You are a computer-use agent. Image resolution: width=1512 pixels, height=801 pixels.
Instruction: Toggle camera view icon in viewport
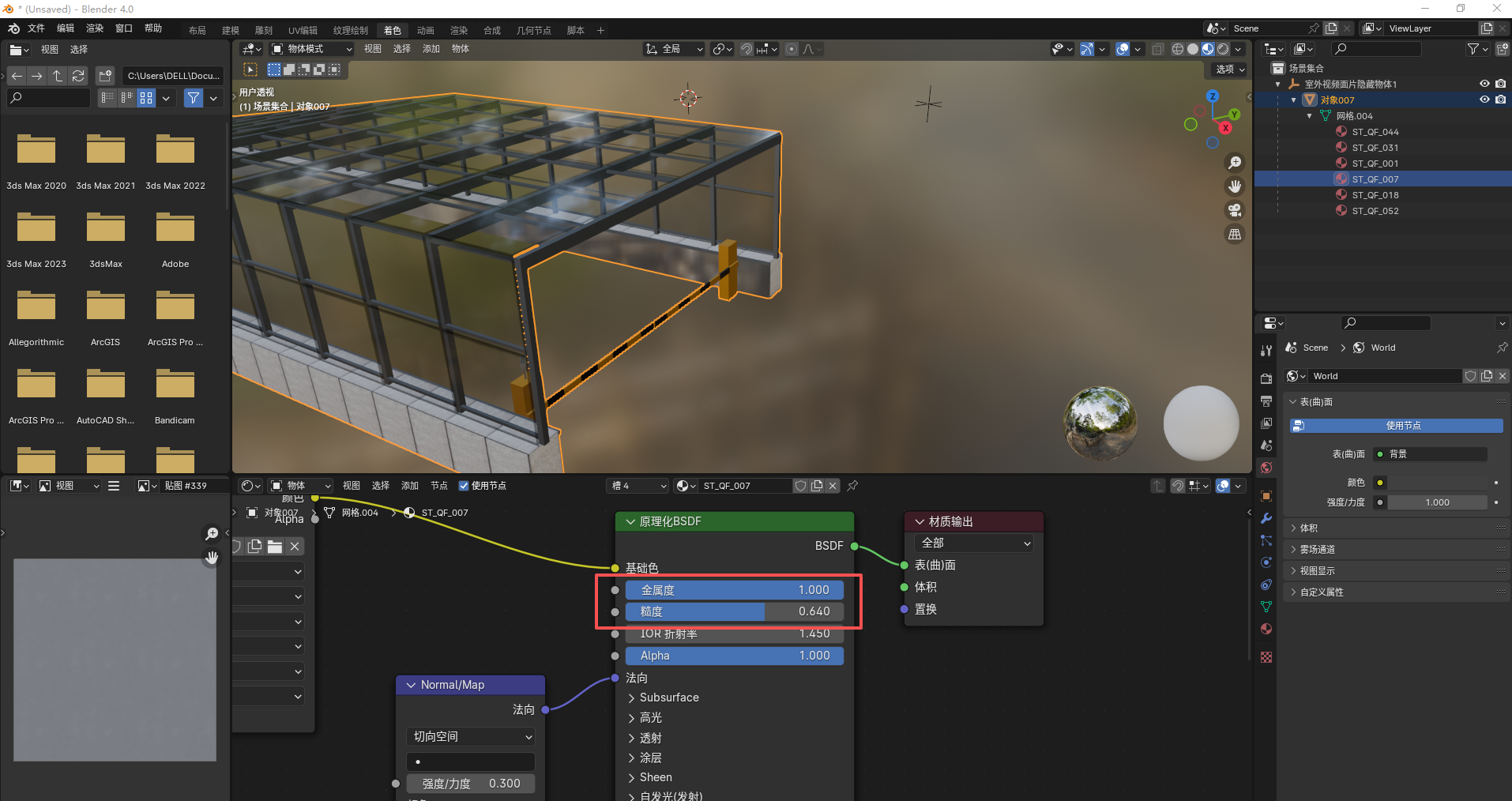pos(1234,210)
